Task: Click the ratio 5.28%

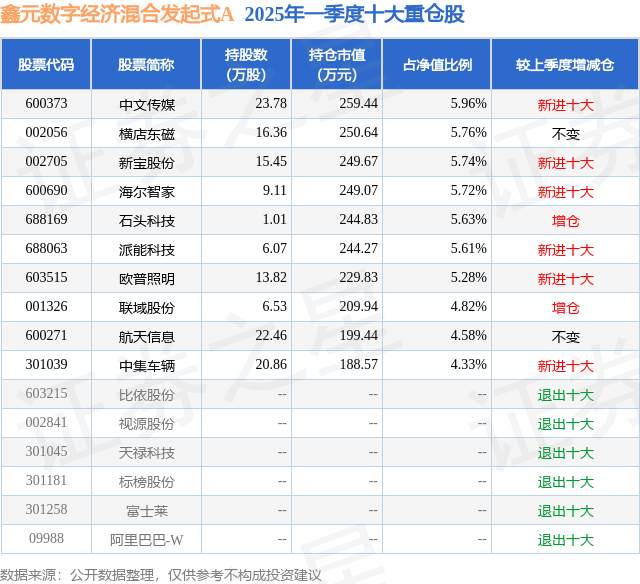Action: coord(469,278)
